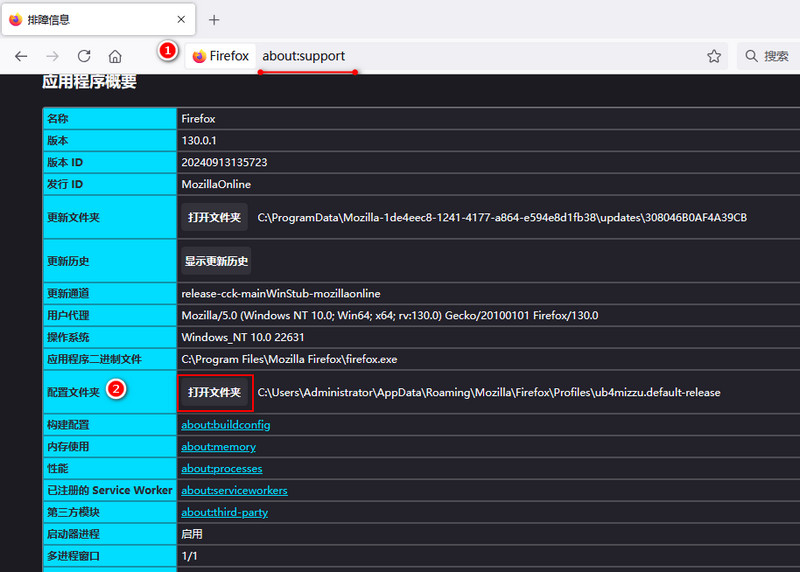This screenshot has height=572, width=800.
Task: Open the about:serviceworkers link
Action: point(234,491)
